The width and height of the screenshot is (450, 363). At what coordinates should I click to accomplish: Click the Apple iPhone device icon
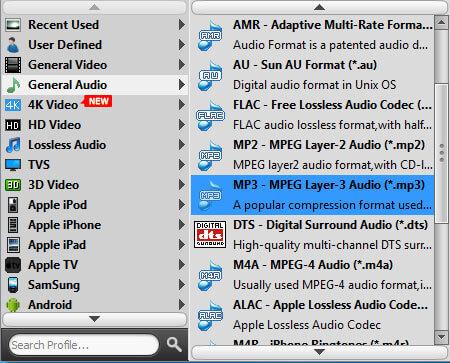coord(13,225)
